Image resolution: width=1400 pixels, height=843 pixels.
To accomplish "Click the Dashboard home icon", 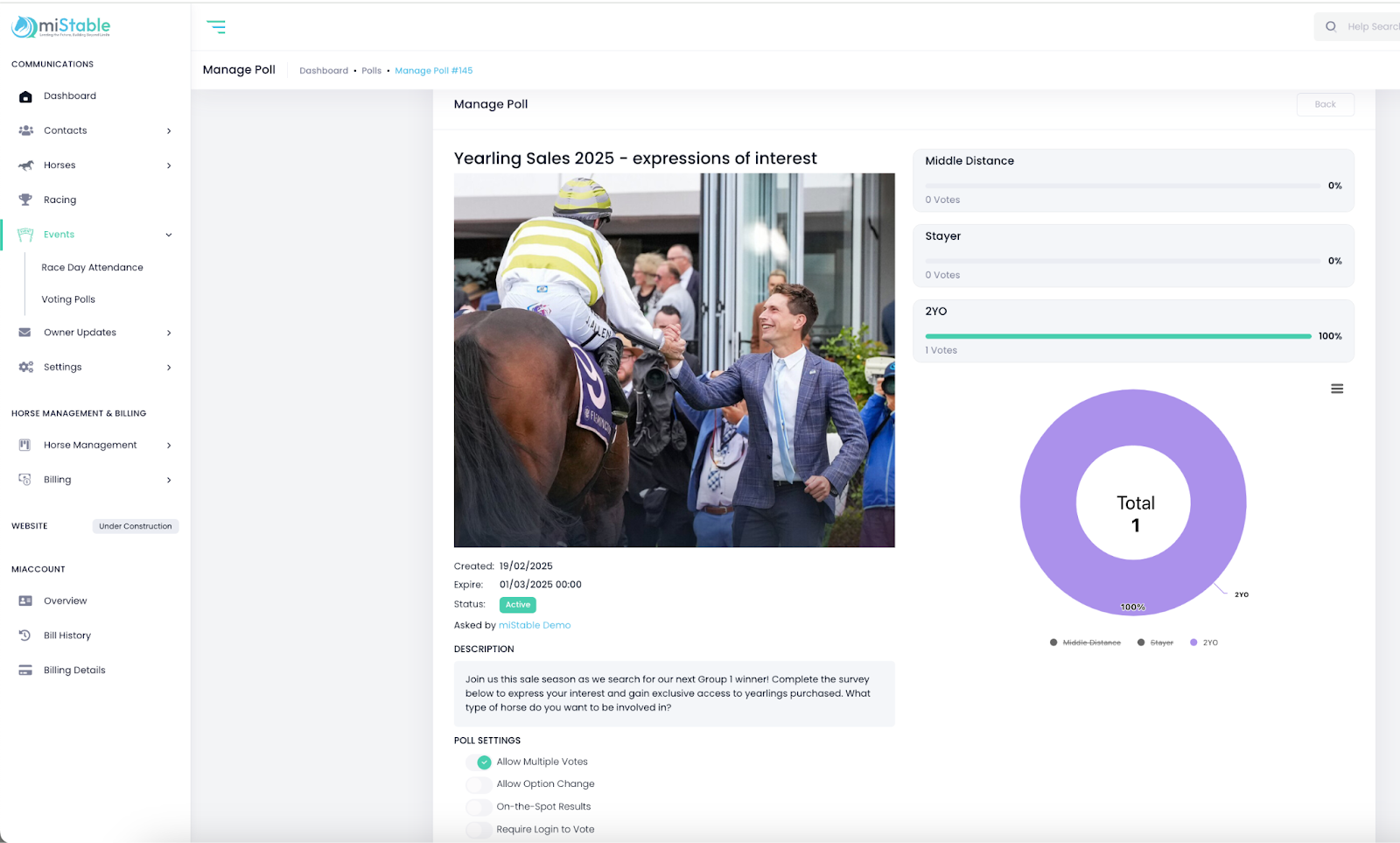I will pyautogui.click(x=25, y=96).
